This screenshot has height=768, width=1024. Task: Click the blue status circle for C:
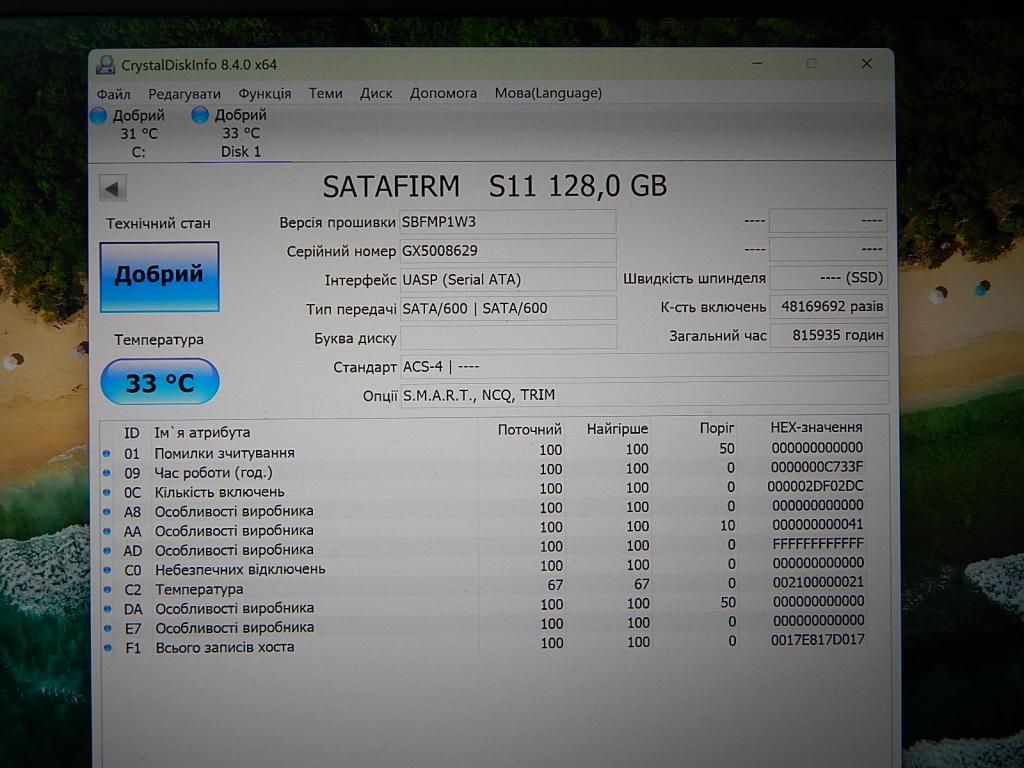point(99,116)
